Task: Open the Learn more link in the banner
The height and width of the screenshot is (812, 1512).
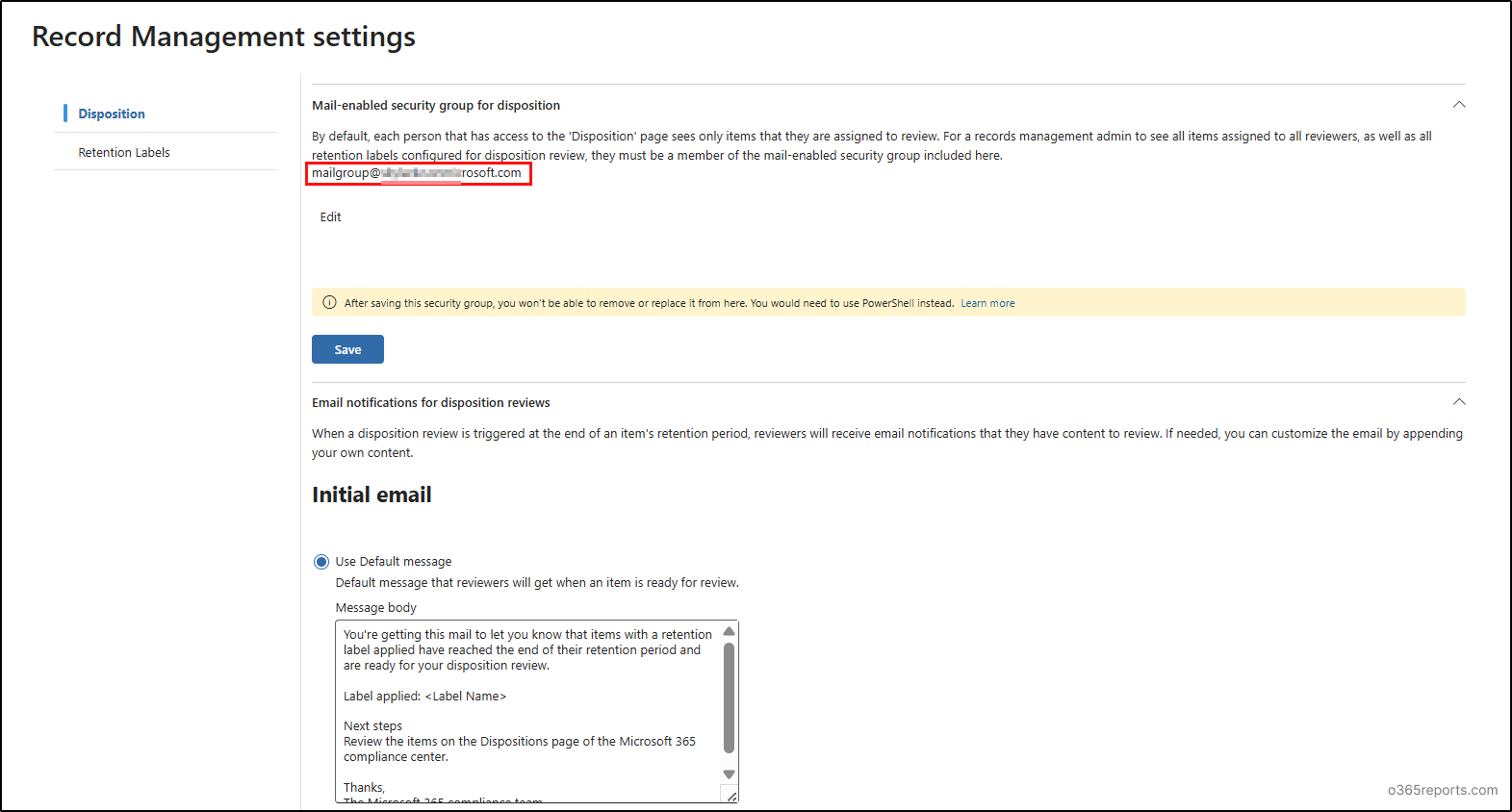Action: [x=987, y=303]
